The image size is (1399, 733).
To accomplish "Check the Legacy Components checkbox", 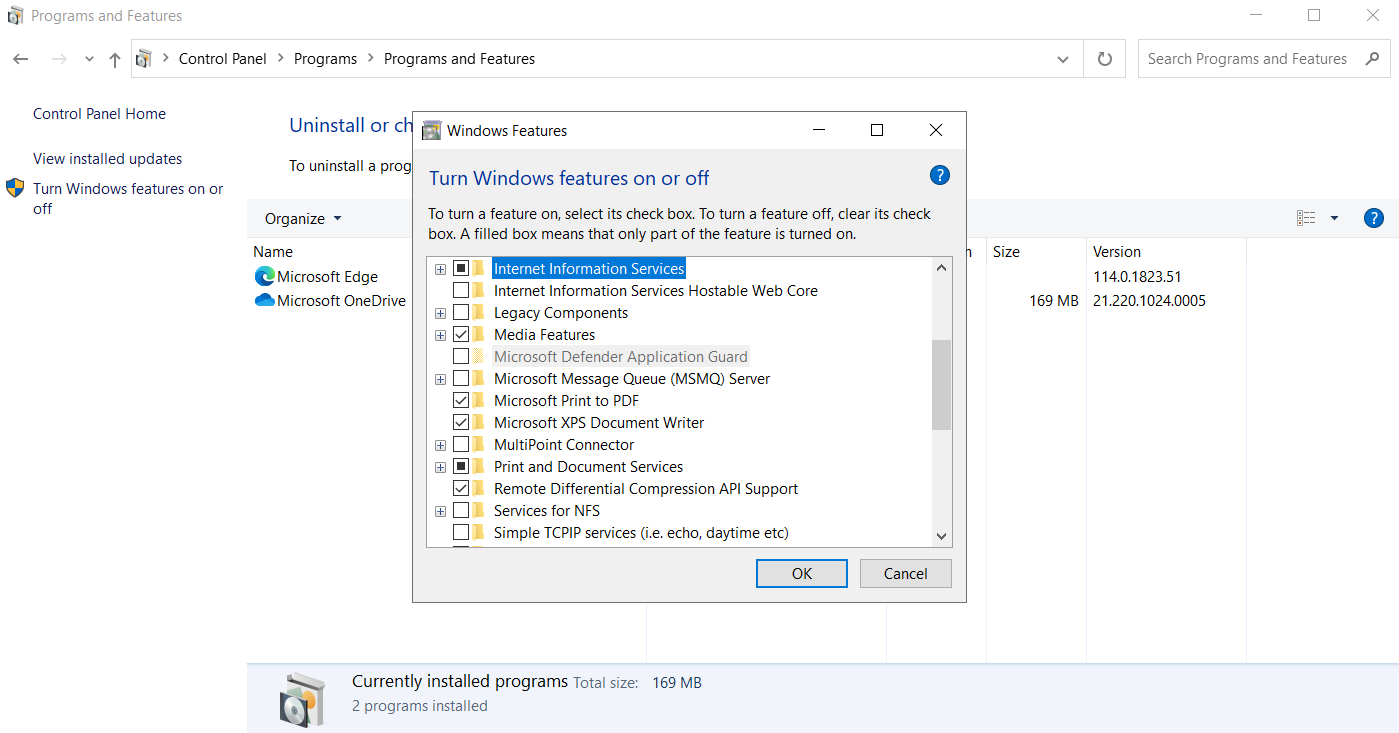I will point(461,313).
